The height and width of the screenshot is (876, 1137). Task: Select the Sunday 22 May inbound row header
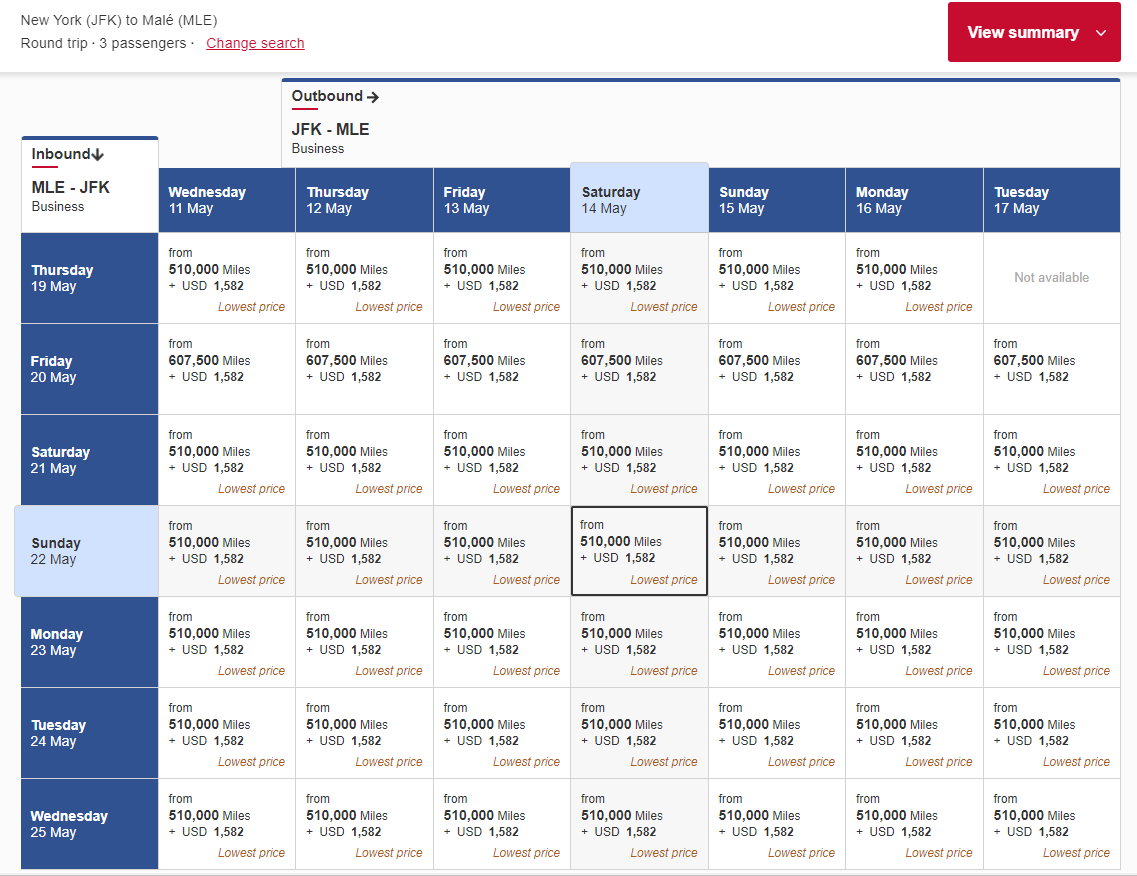coord(89,551)
